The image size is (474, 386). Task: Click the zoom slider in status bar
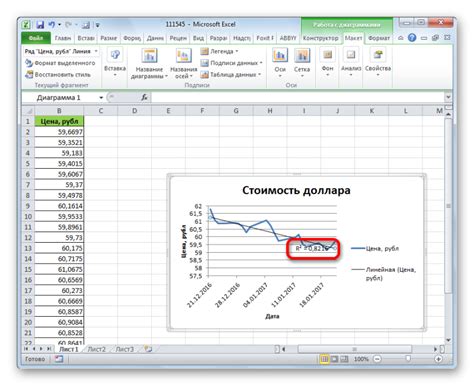[408, 359]
